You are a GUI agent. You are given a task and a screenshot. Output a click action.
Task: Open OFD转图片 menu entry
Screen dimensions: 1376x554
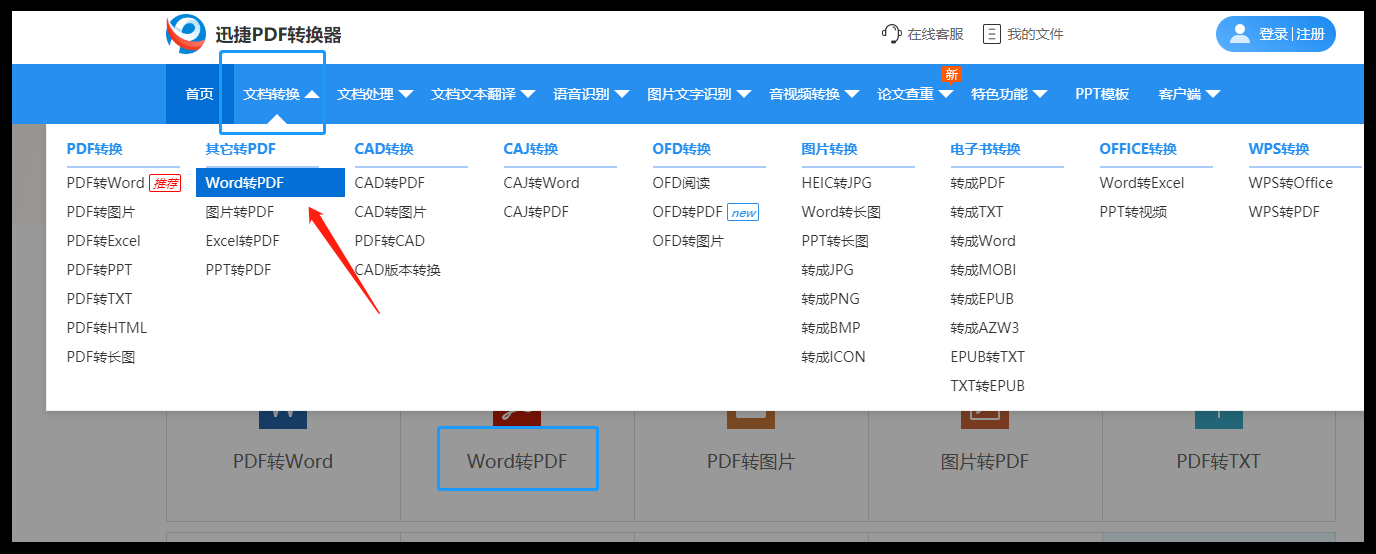[x=689, y=241]
